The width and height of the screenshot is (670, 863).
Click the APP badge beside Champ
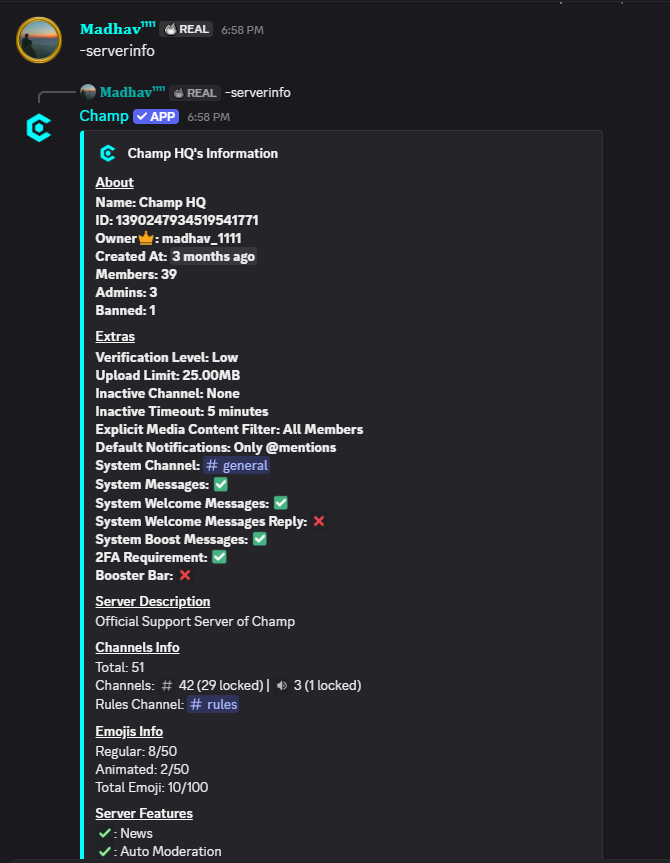tap(156, 116)
